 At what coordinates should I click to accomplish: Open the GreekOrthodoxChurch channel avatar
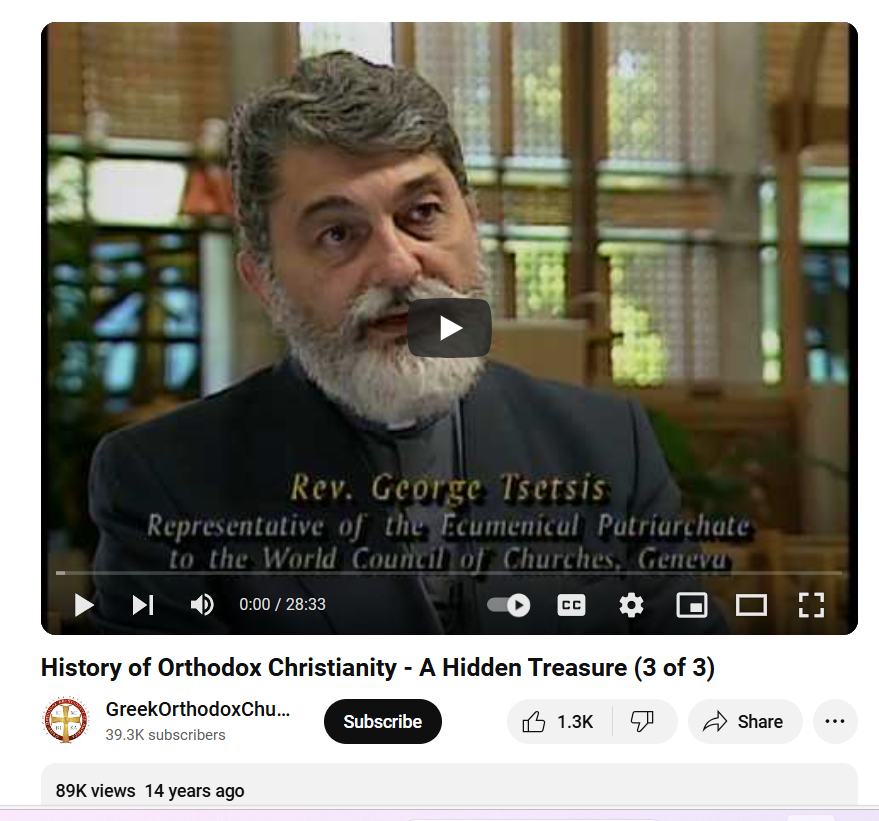[x=66, y=720]
